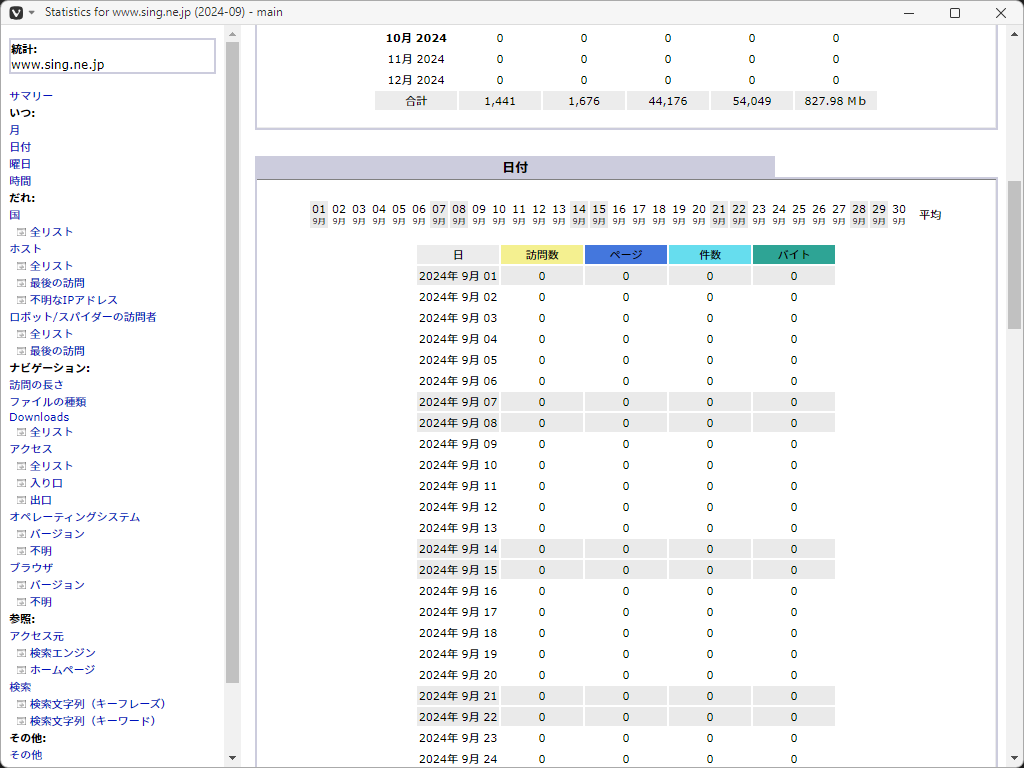Viewport: 1024px width, 768px height.
Task: Jump to the Downloads section
Action: tap(39, 417)
